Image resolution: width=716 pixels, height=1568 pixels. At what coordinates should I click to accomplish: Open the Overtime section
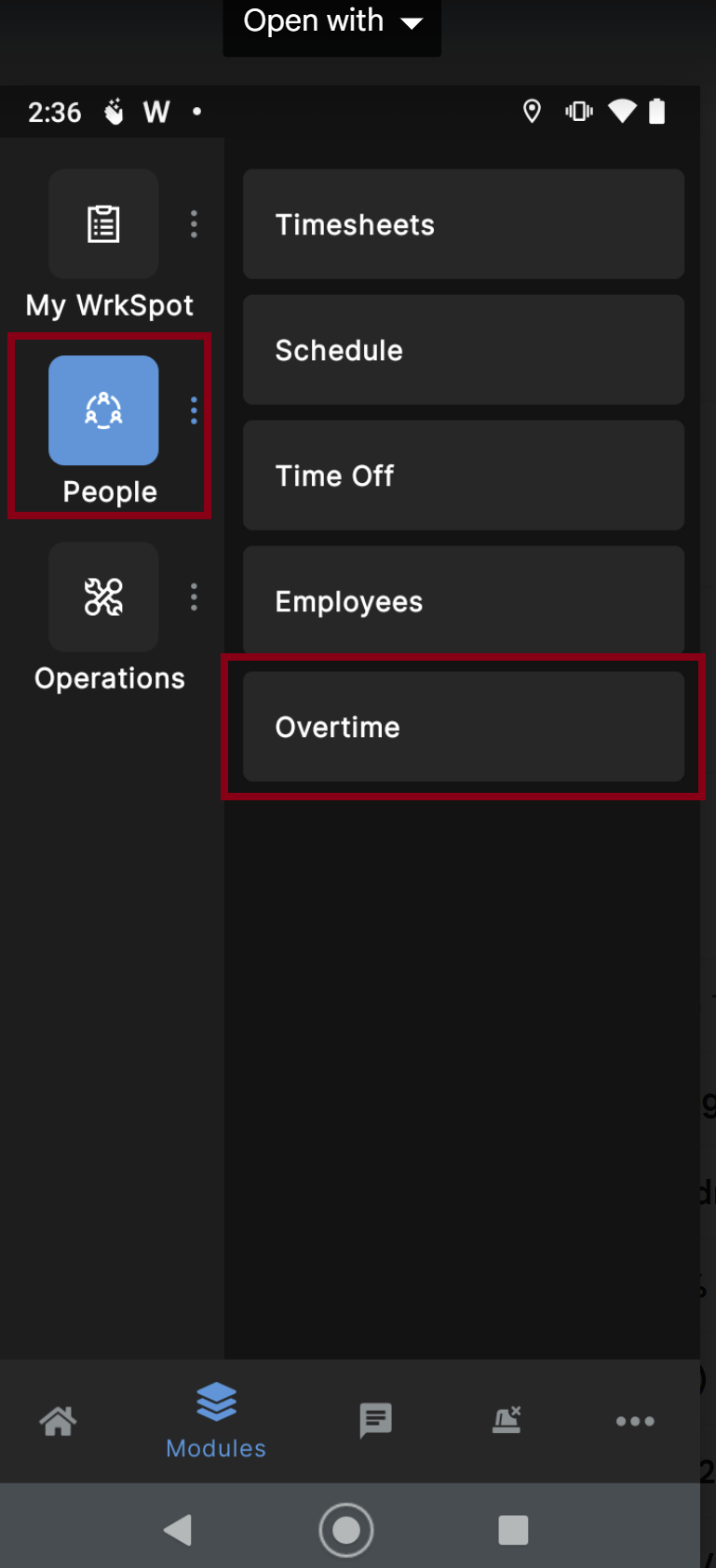[463, 727]
